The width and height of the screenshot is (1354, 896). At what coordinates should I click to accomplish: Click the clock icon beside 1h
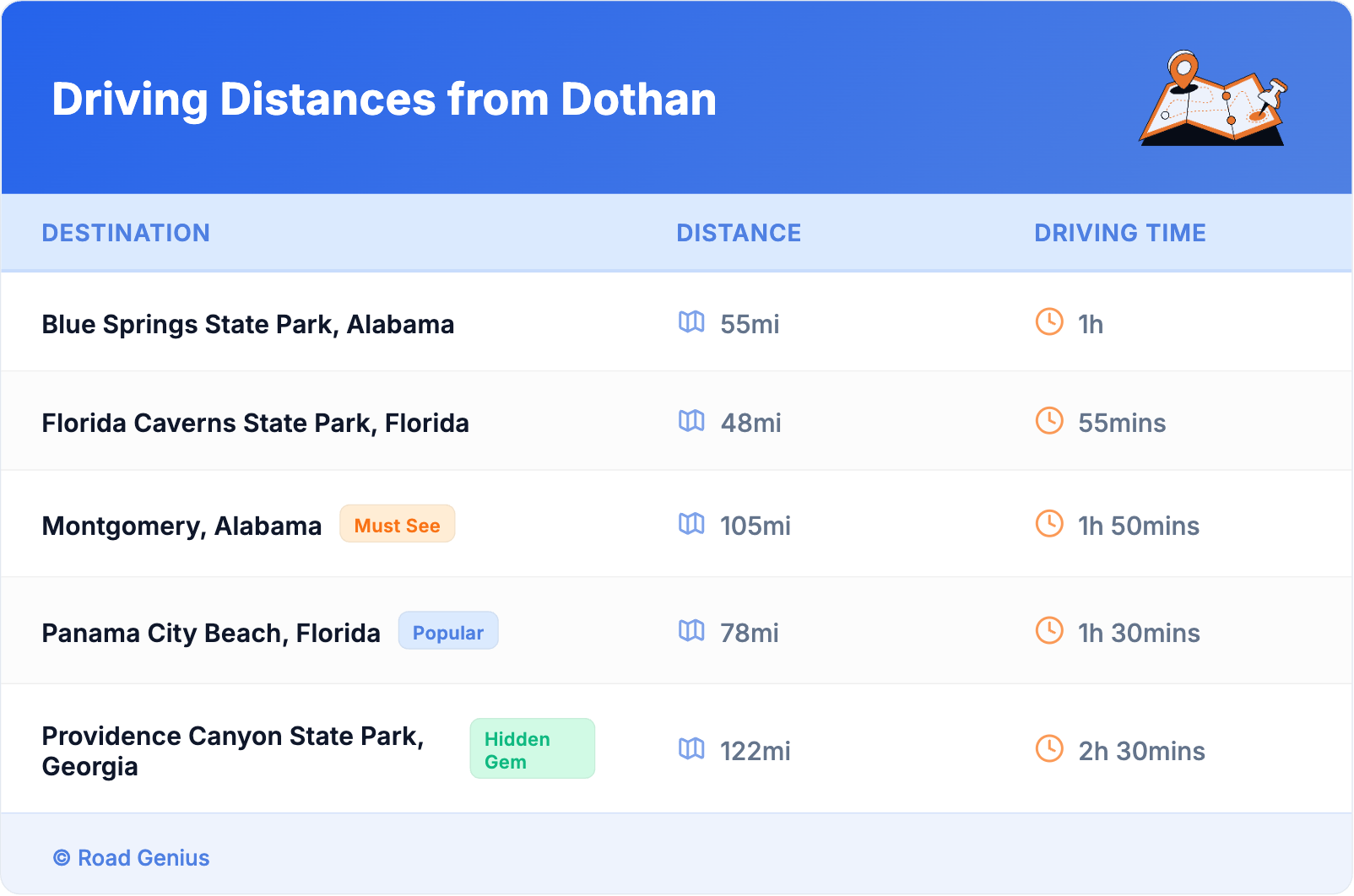(x=1049, y=321)
